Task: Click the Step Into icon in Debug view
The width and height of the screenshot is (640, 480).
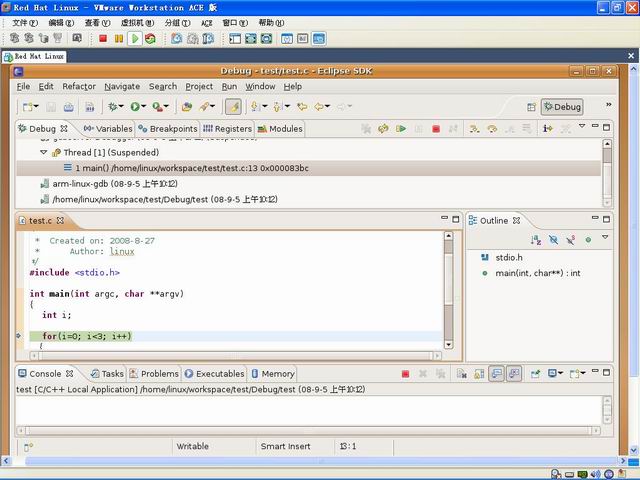Action: 474,129
